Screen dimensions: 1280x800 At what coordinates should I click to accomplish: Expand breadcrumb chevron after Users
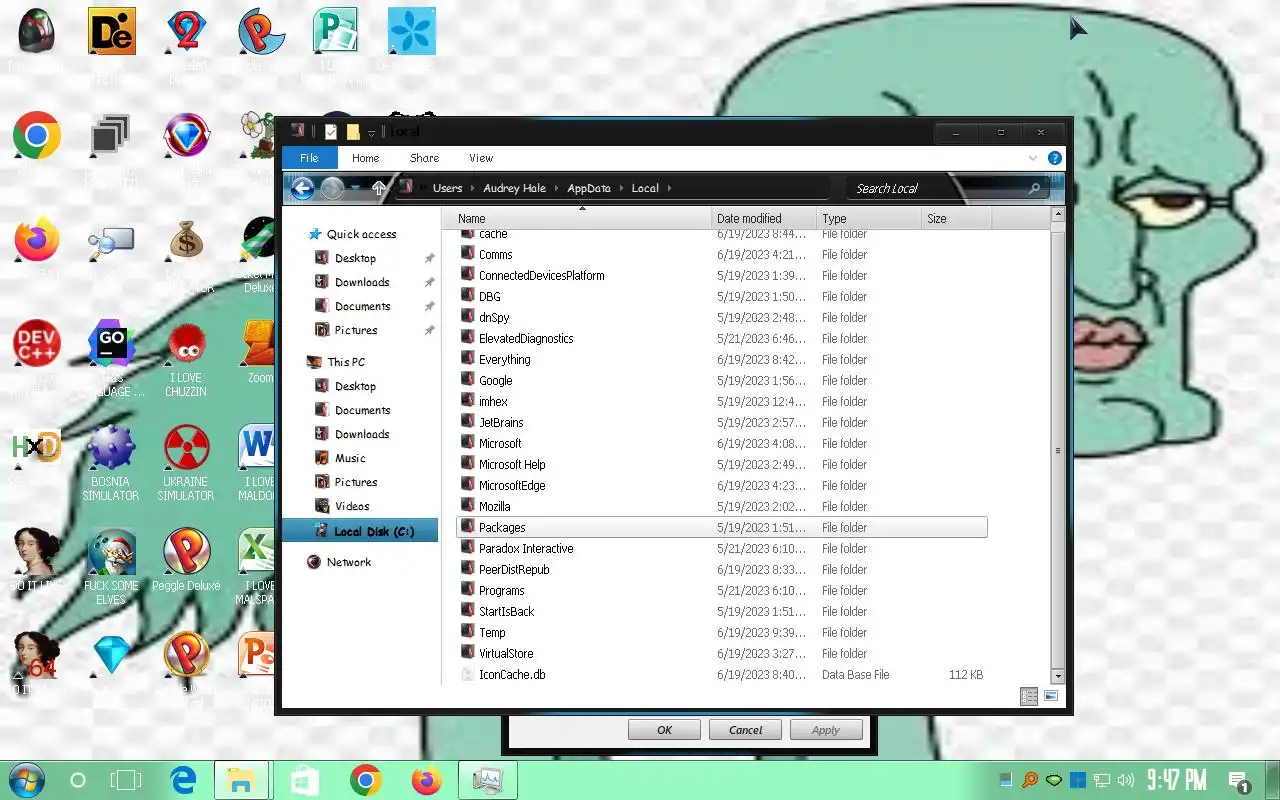point(471,188)
